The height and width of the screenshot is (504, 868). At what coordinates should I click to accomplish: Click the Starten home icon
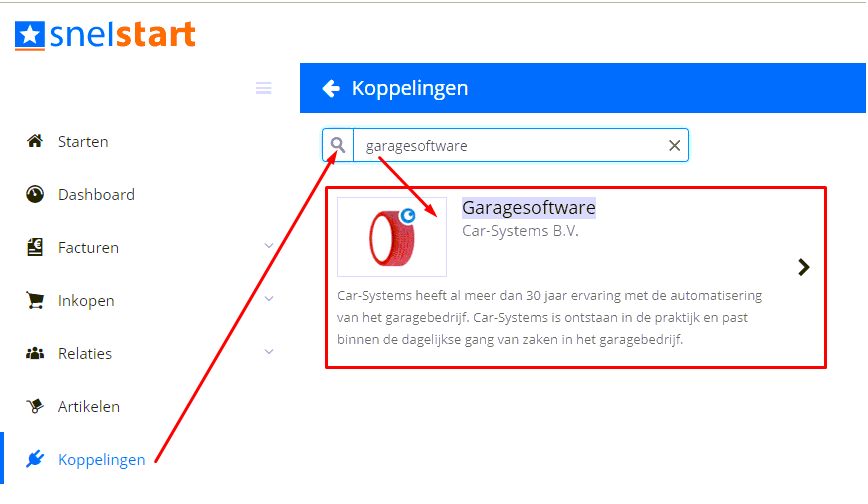(x=35, y=141)
